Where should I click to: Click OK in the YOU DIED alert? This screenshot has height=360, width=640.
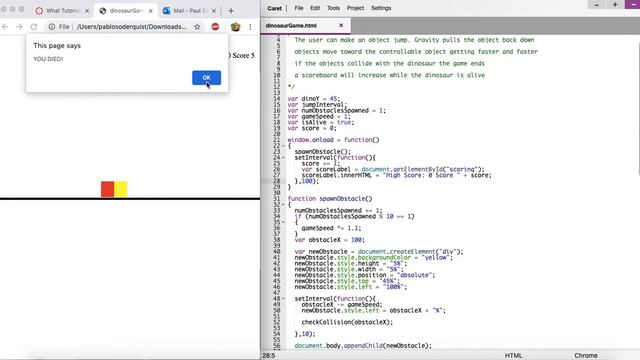[207, 78]
